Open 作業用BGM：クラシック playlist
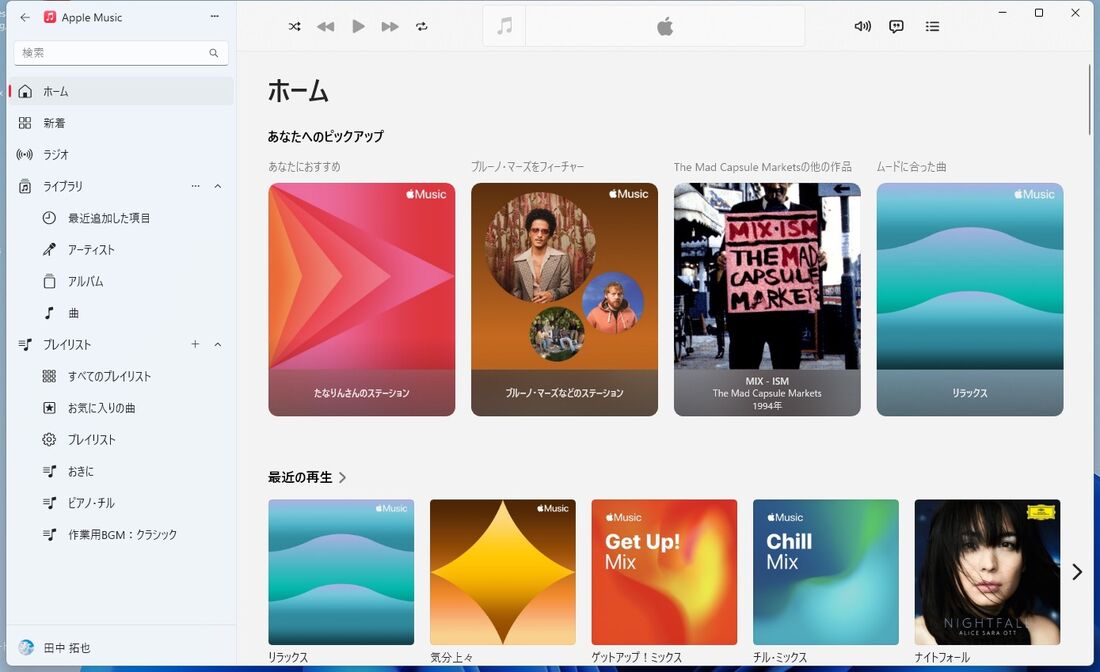 pyautogui.click(x=121, y=535)
